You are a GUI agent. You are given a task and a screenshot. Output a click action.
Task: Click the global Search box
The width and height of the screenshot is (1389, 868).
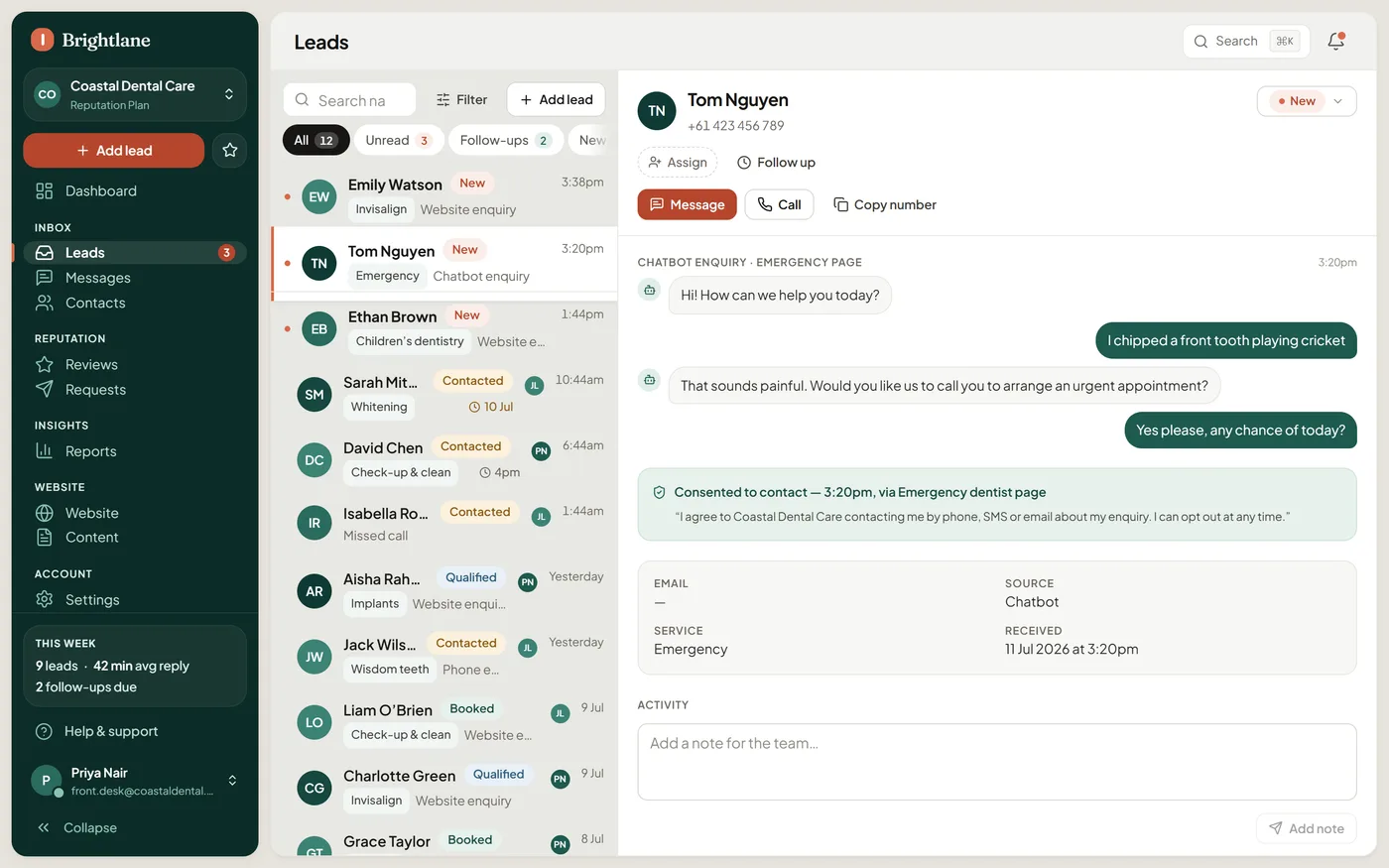[1246, 41]
